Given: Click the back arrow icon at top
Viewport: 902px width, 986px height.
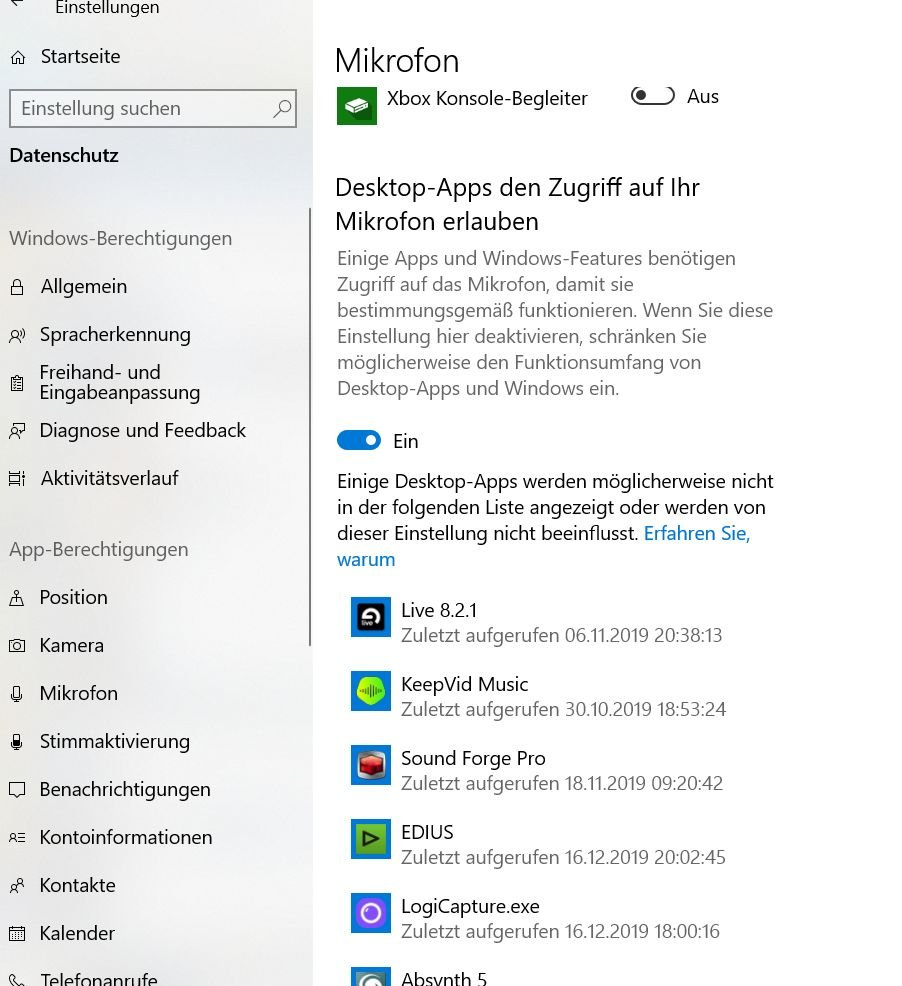Looking at the screenshot, I should click(16, 5).
